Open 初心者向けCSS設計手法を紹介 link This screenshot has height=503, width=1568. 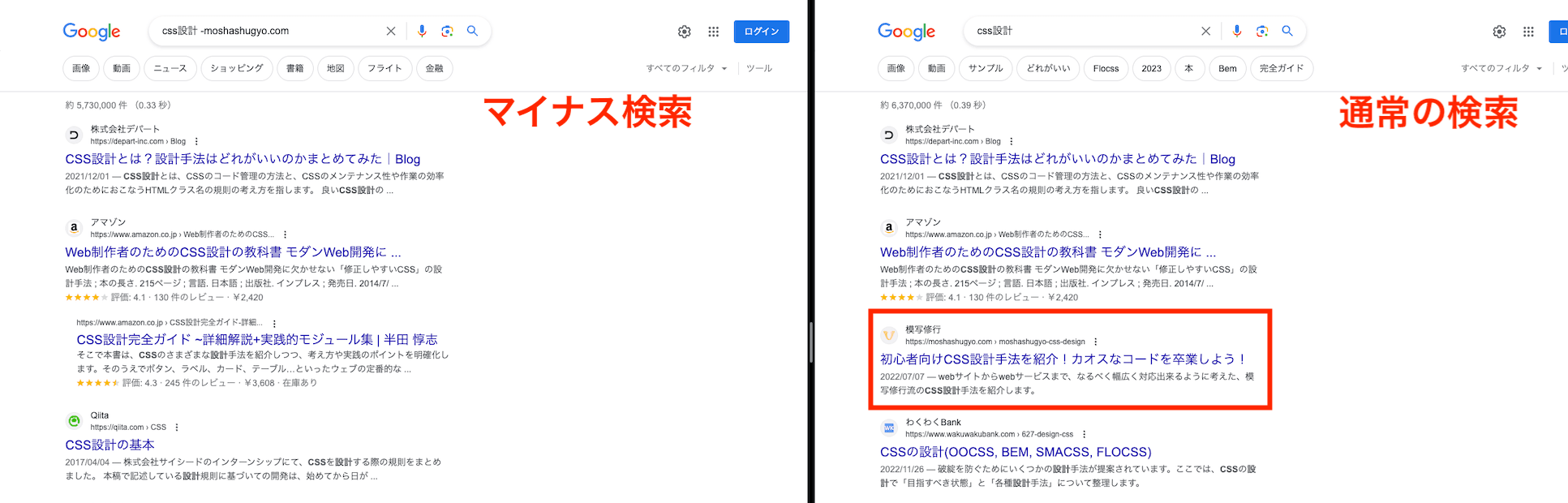[x=1063, y=359]
